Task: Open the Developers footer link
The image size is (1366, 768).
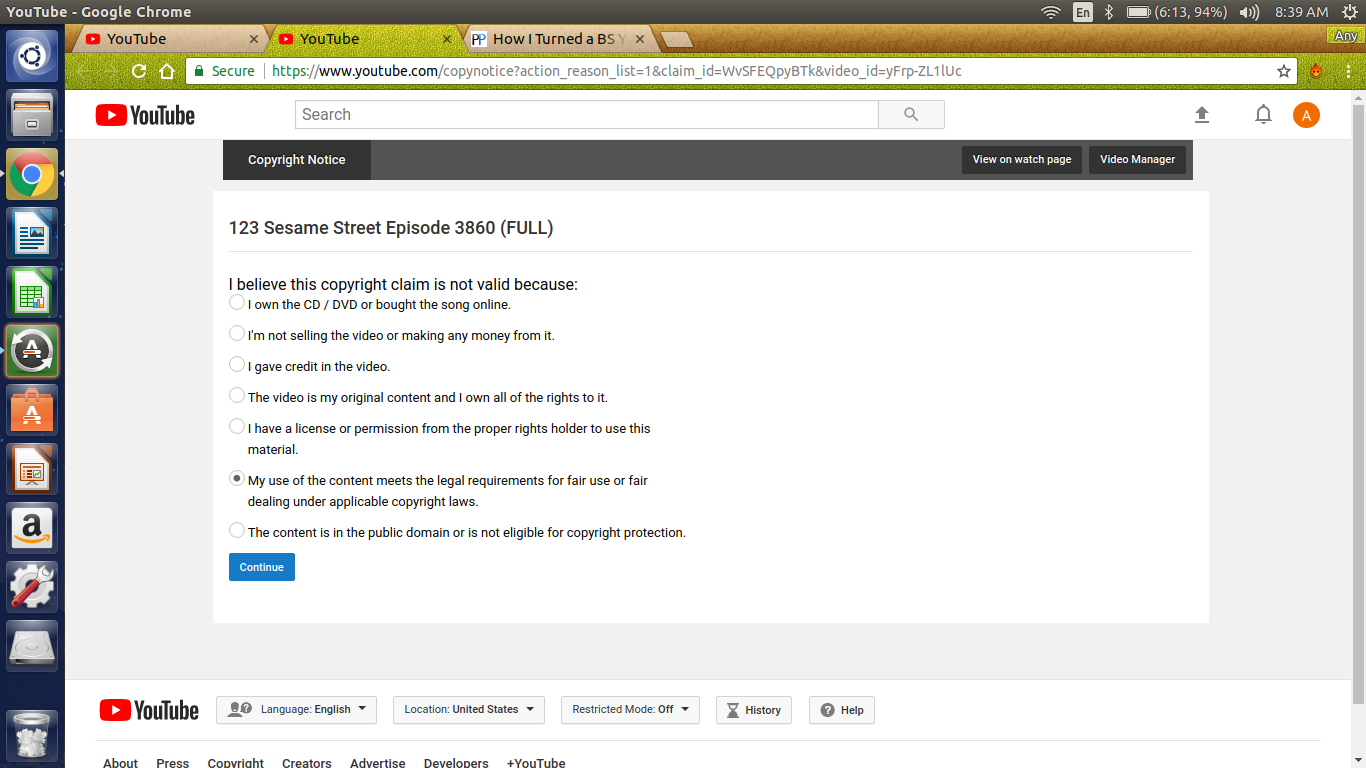Action: (456, 763)
